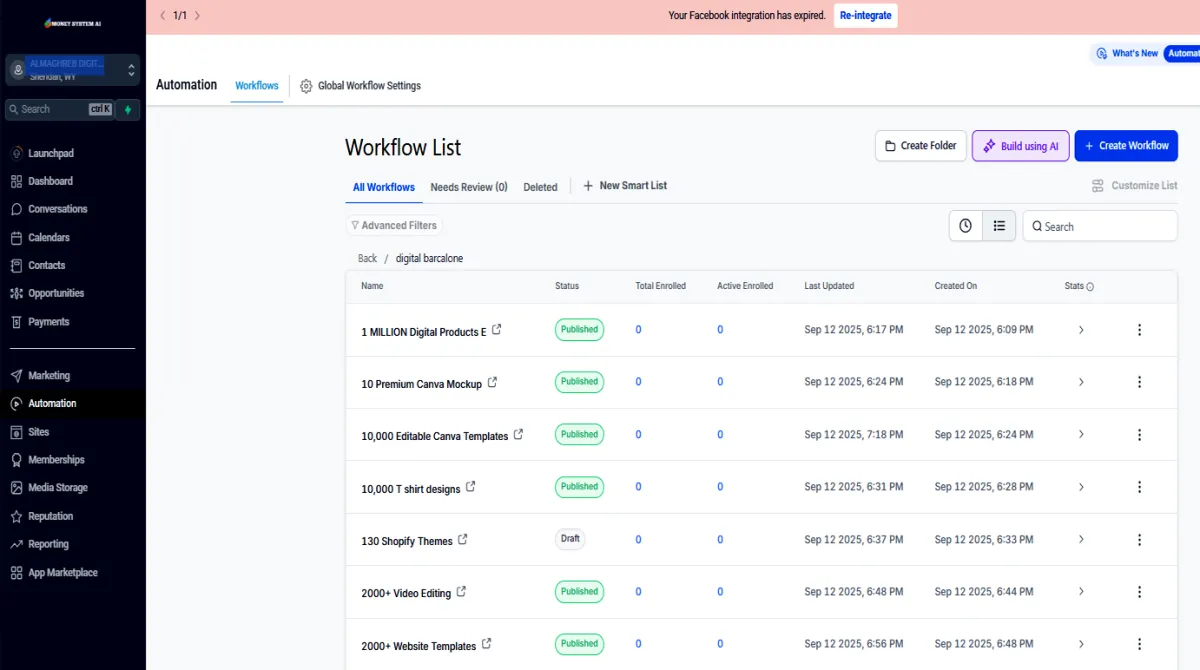Click Total Enrolled count for 130 Shopify Themes
1200x670 pixels.
pyautogui.click(x=639, y=540)
